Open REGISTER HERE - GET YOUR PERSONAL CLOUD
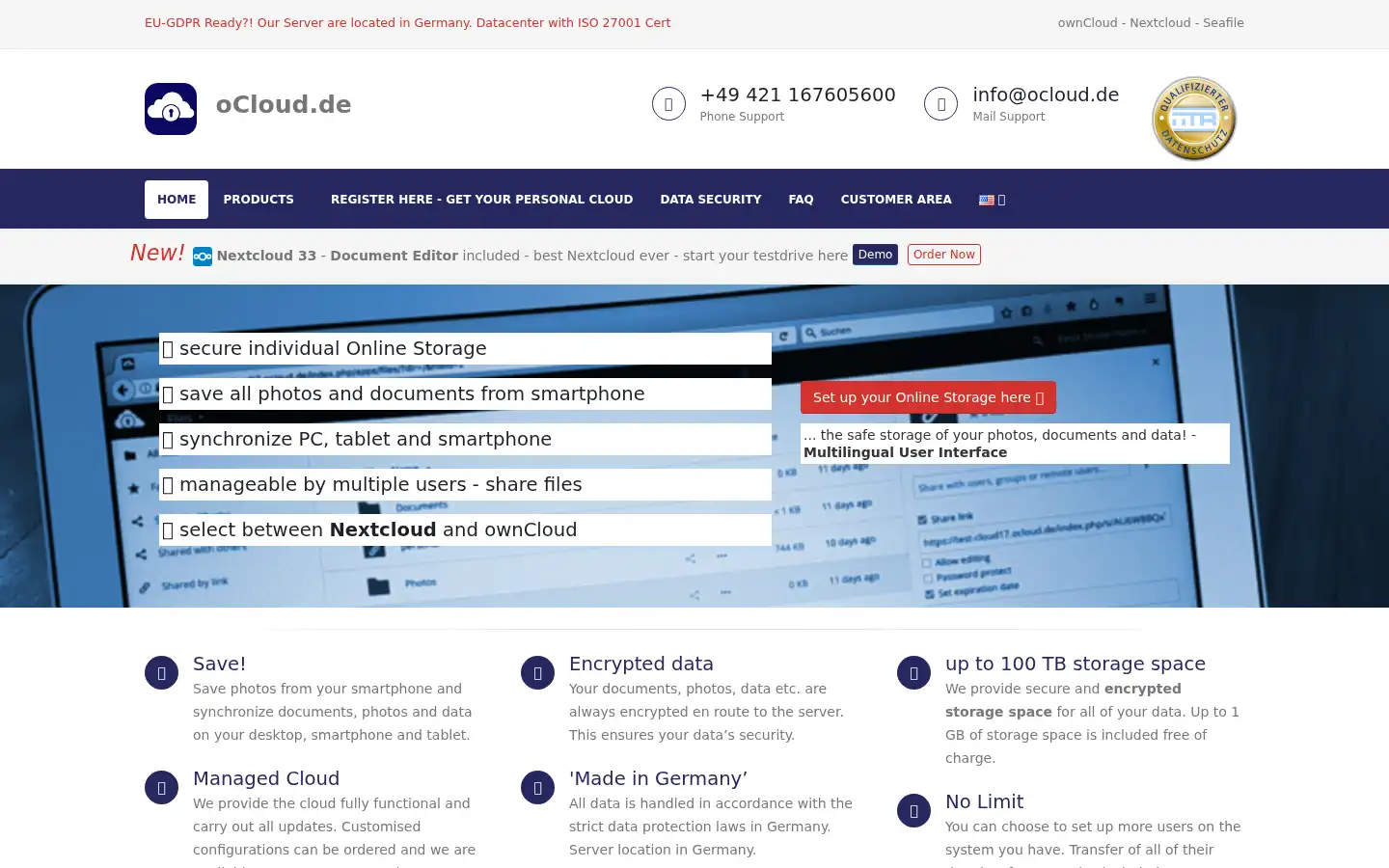 click(482, 200)
